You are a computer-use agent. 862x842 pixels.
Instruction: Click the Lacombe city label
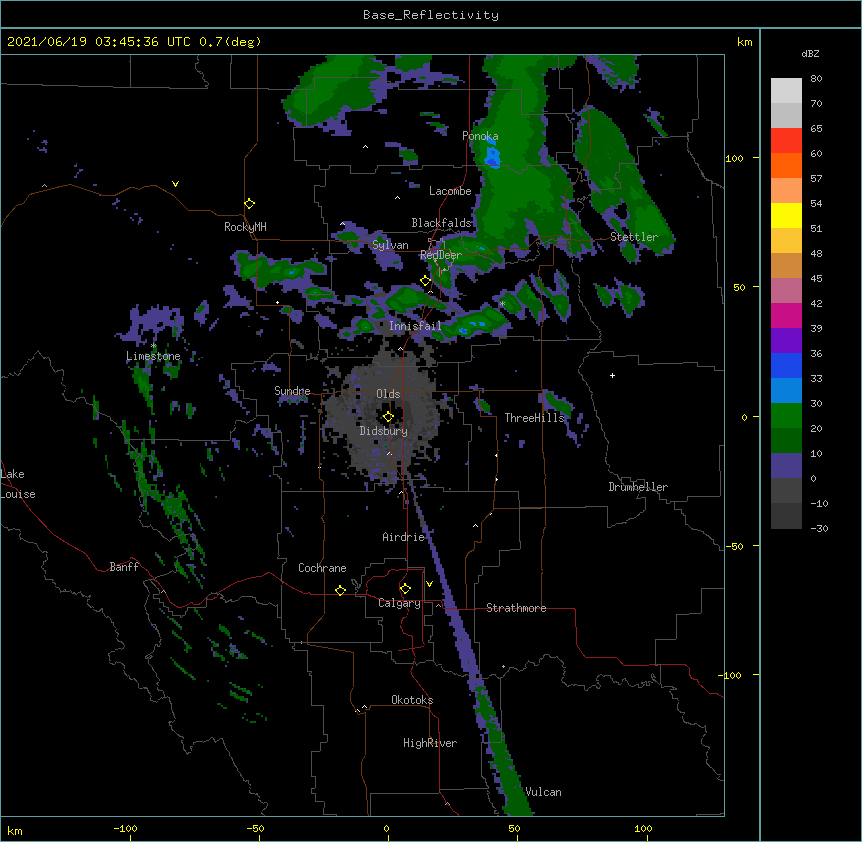[450, 191]
